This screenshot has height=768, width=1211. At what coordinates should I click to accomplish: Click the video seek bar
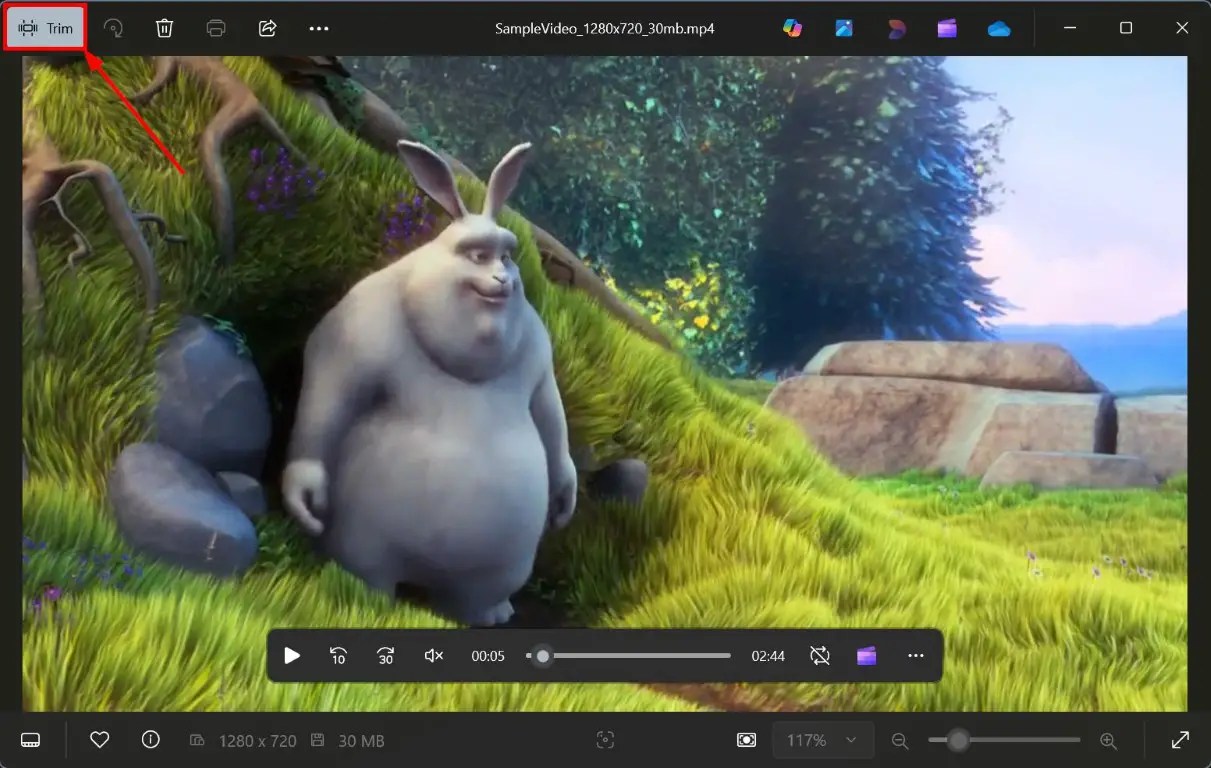(x=629, y=656)
